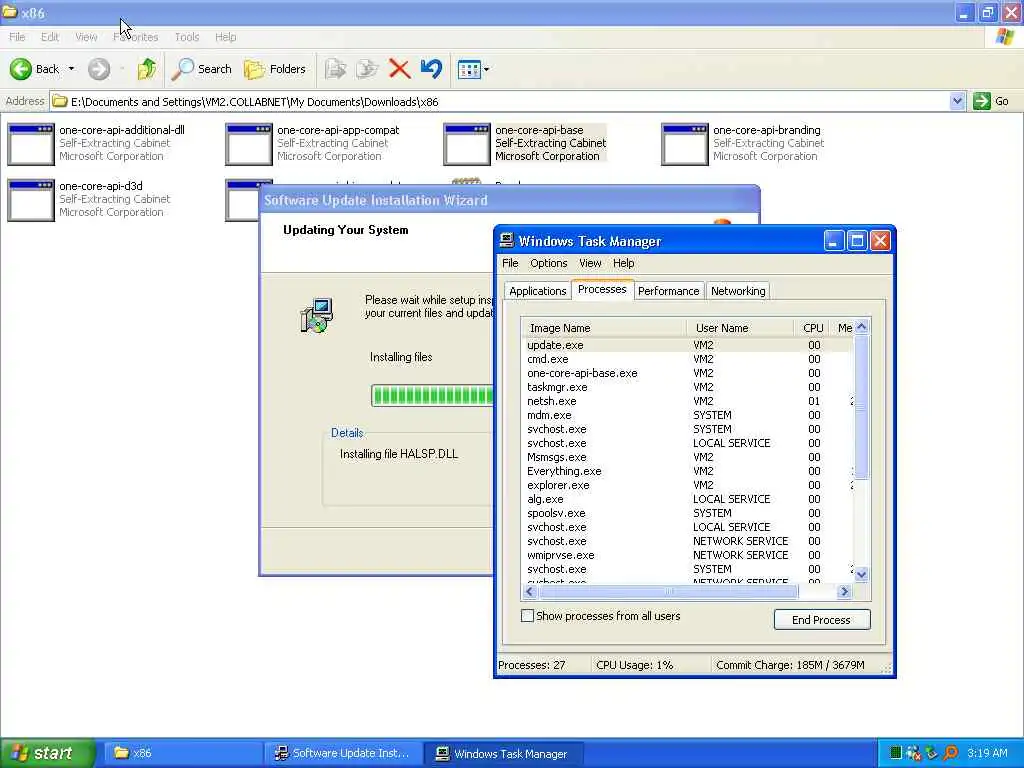The image size is (1024, 768).
Task: Select update.exe process row
Action: pyautogui.click(x=687, y=345)
